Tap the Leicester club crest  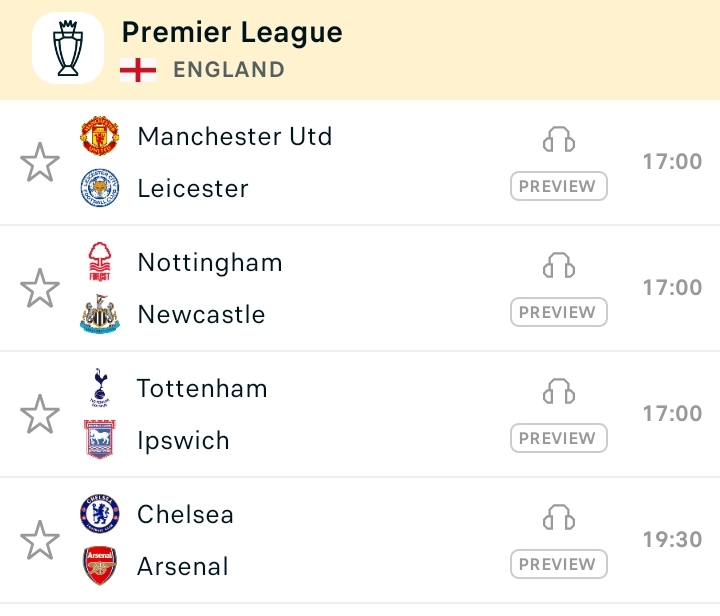[x=100, y=188]
